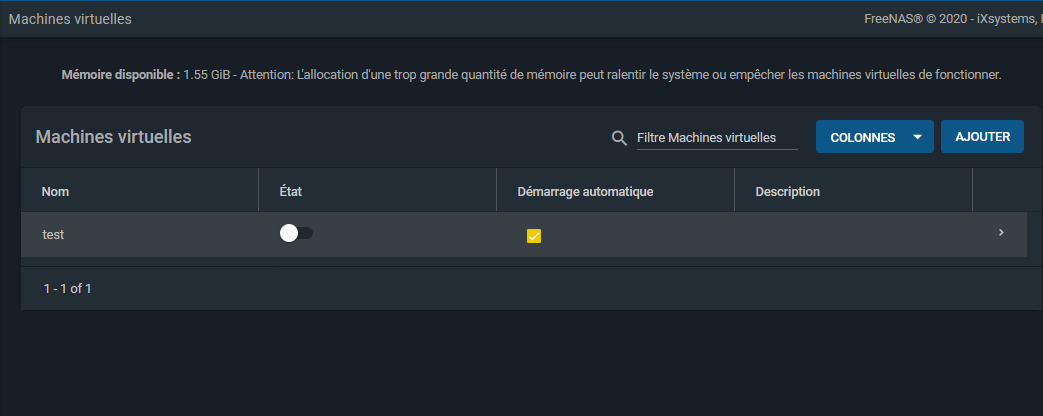Toggle the État switch for test
Screen dimensions: 1043x416
tap(296, 233)
